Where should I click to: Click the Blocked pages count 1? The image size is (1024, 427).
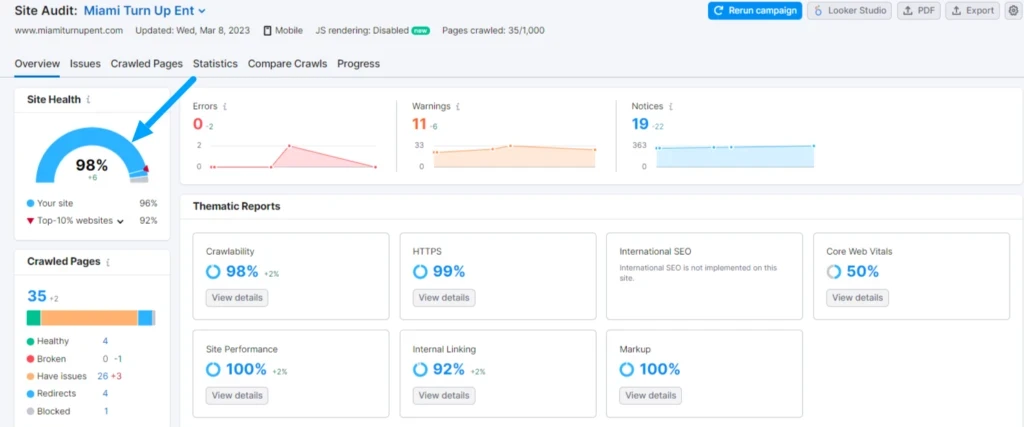pos(106,411)
